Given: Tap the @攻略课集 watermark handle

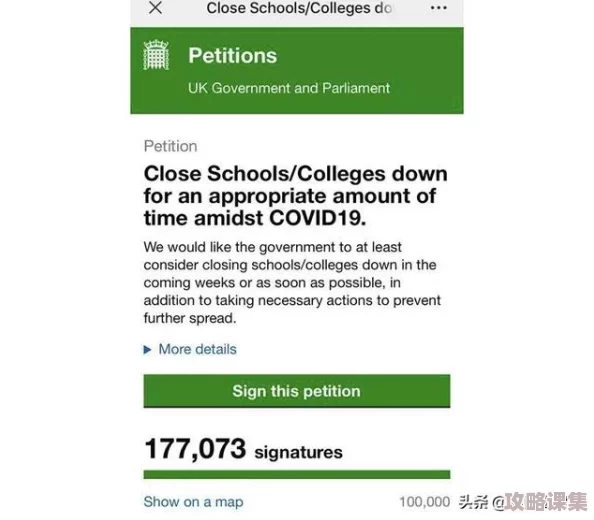Looking at the screenshot, I should point(539,502).
